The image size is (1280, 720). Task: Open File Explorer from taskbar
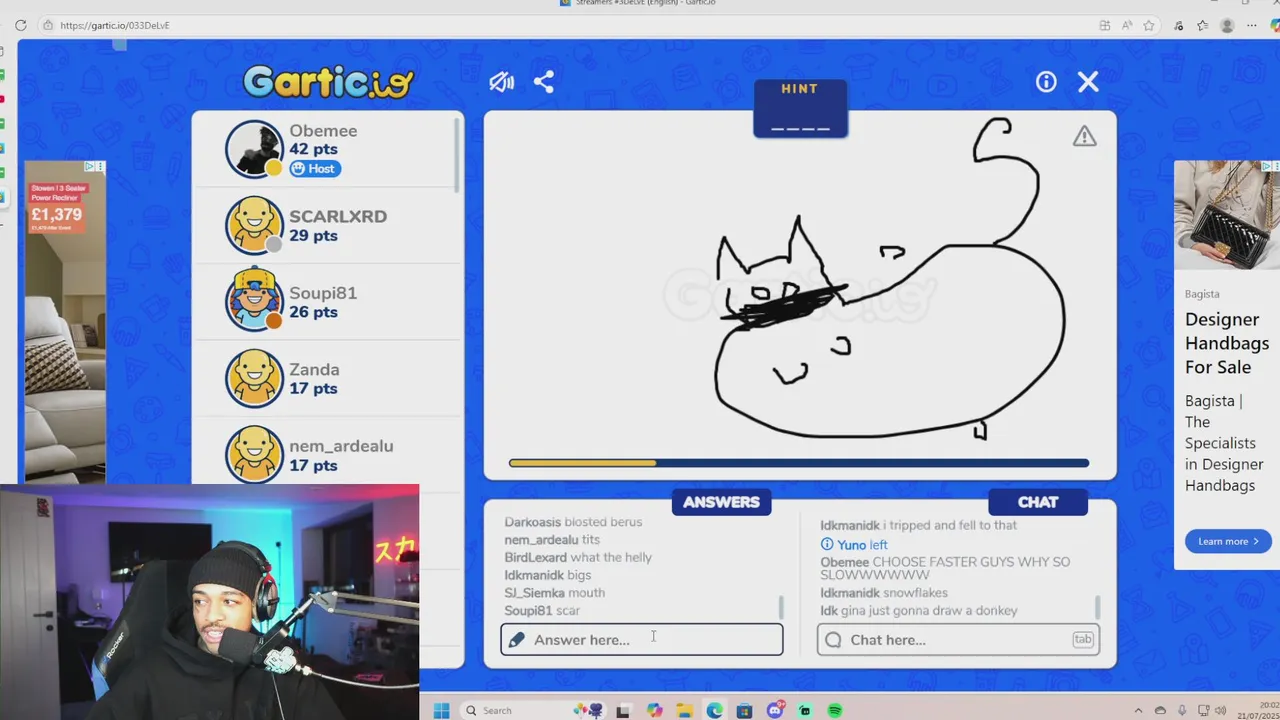pyautogui.click(x=685, y=710)
